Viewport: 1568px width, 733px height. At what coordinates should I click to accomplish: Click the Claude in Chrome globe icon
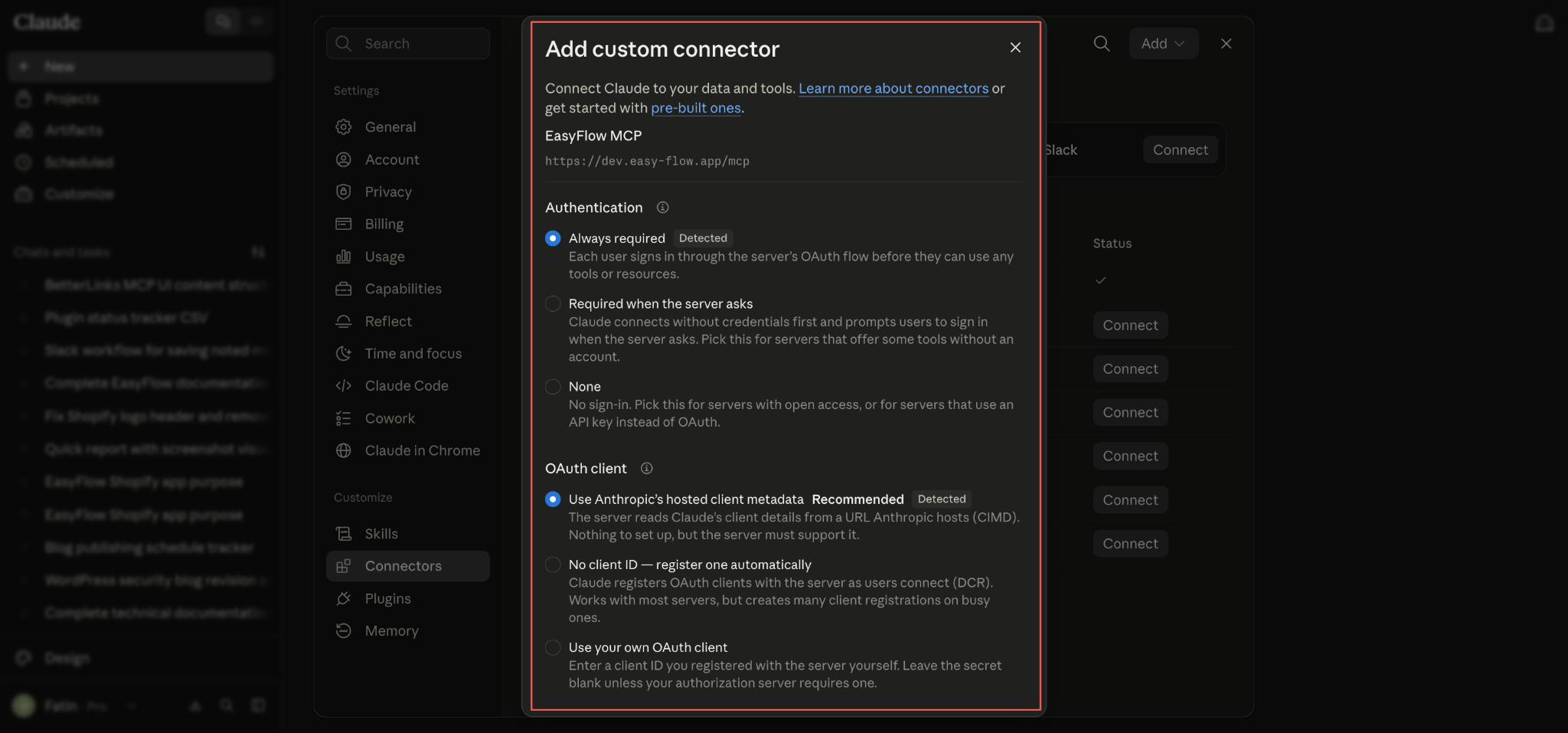coord(344,450)
